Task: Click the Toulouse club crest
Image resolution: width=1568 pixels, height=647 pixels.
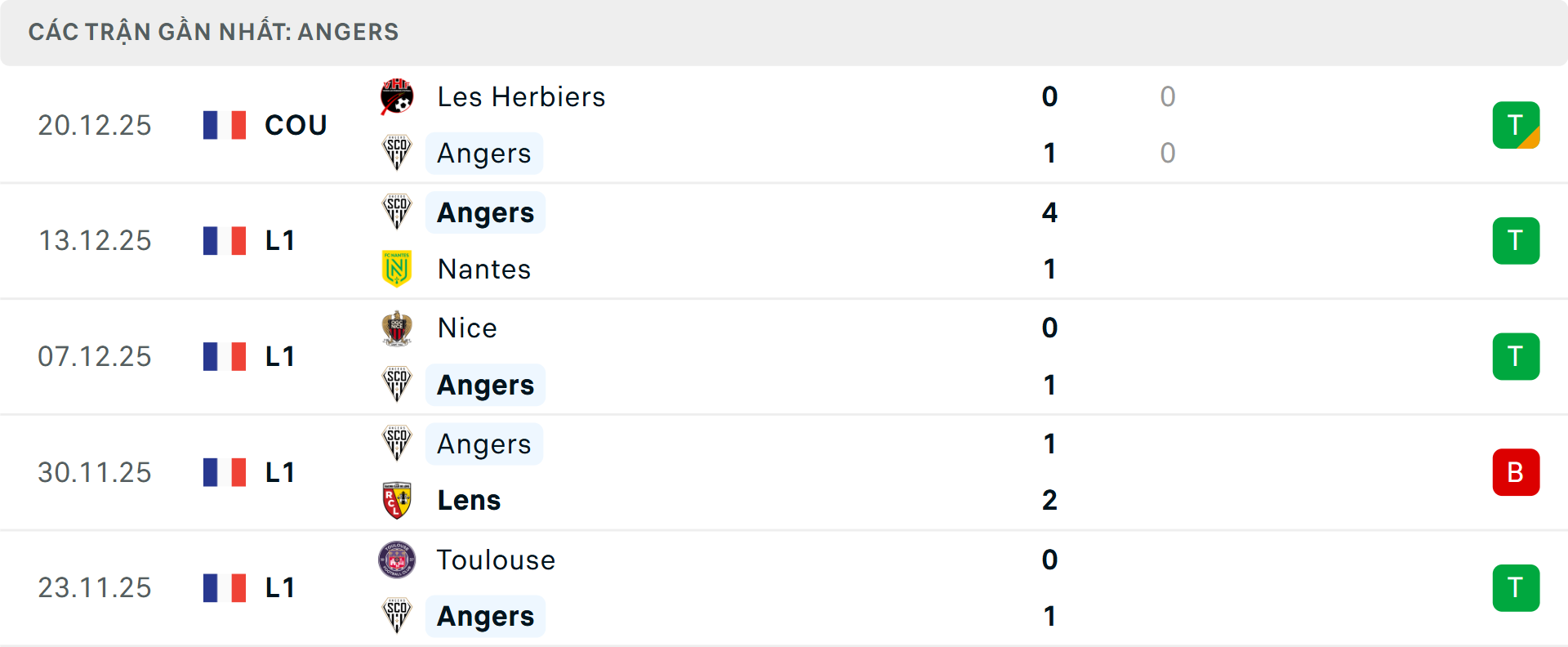Action: (x=397, y=560)
